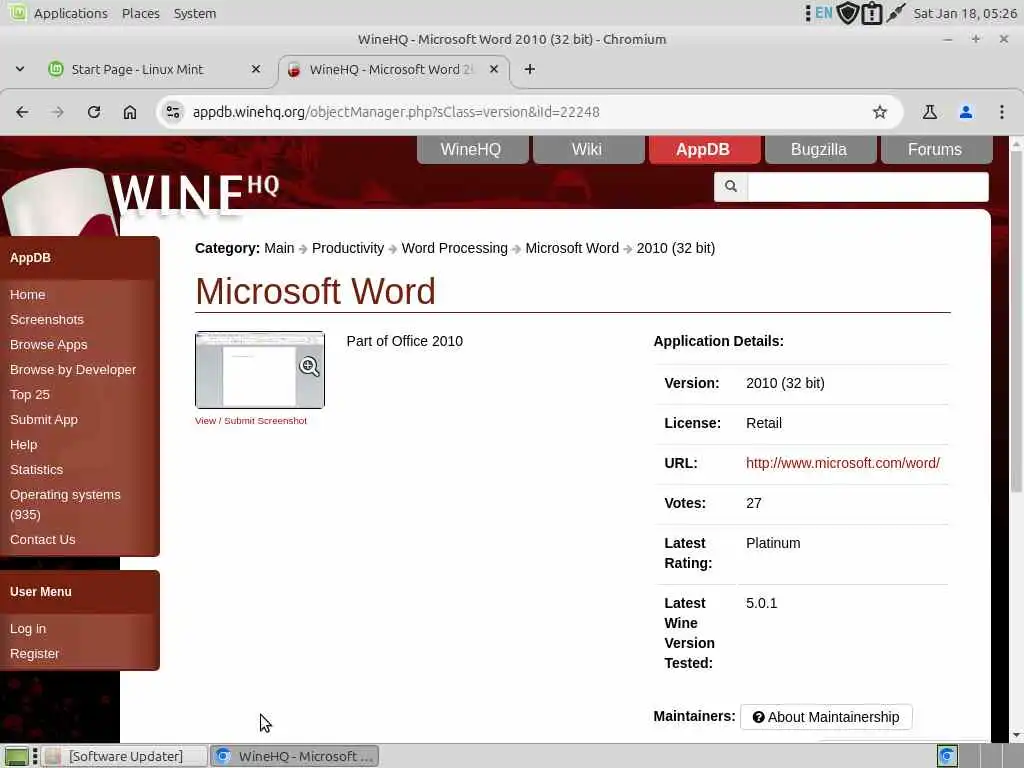
Task: Click the Main category breadcrumb
Action: (279, 248)
